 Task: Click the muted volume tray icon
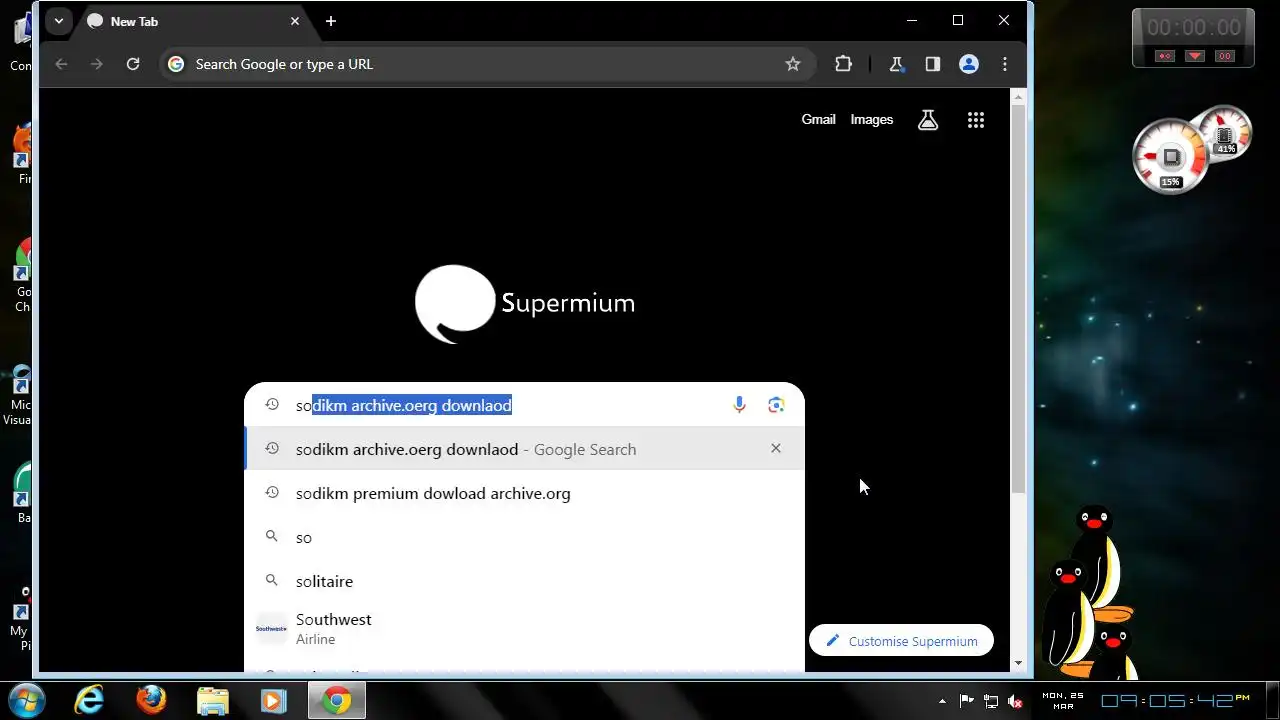pos(1016,701)
